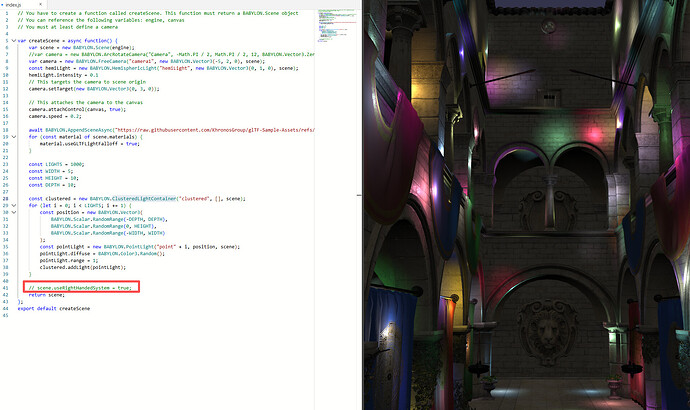Viewport: 690px width, 410px height.
Task: Click the new PointLight 'point' declaration line
Action: pos(140,247)
